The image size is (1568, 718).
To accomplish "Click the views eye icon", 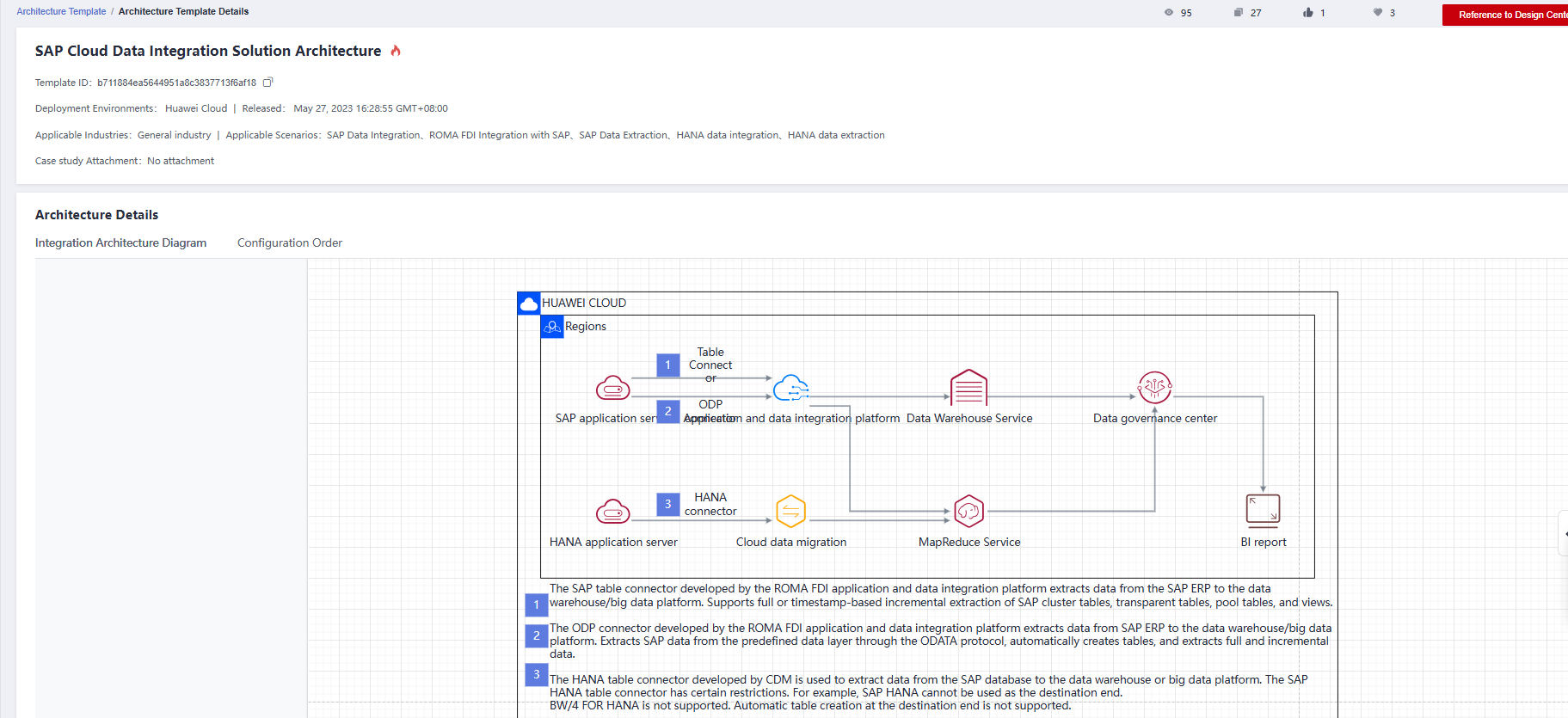I will tap(1168, 13).
